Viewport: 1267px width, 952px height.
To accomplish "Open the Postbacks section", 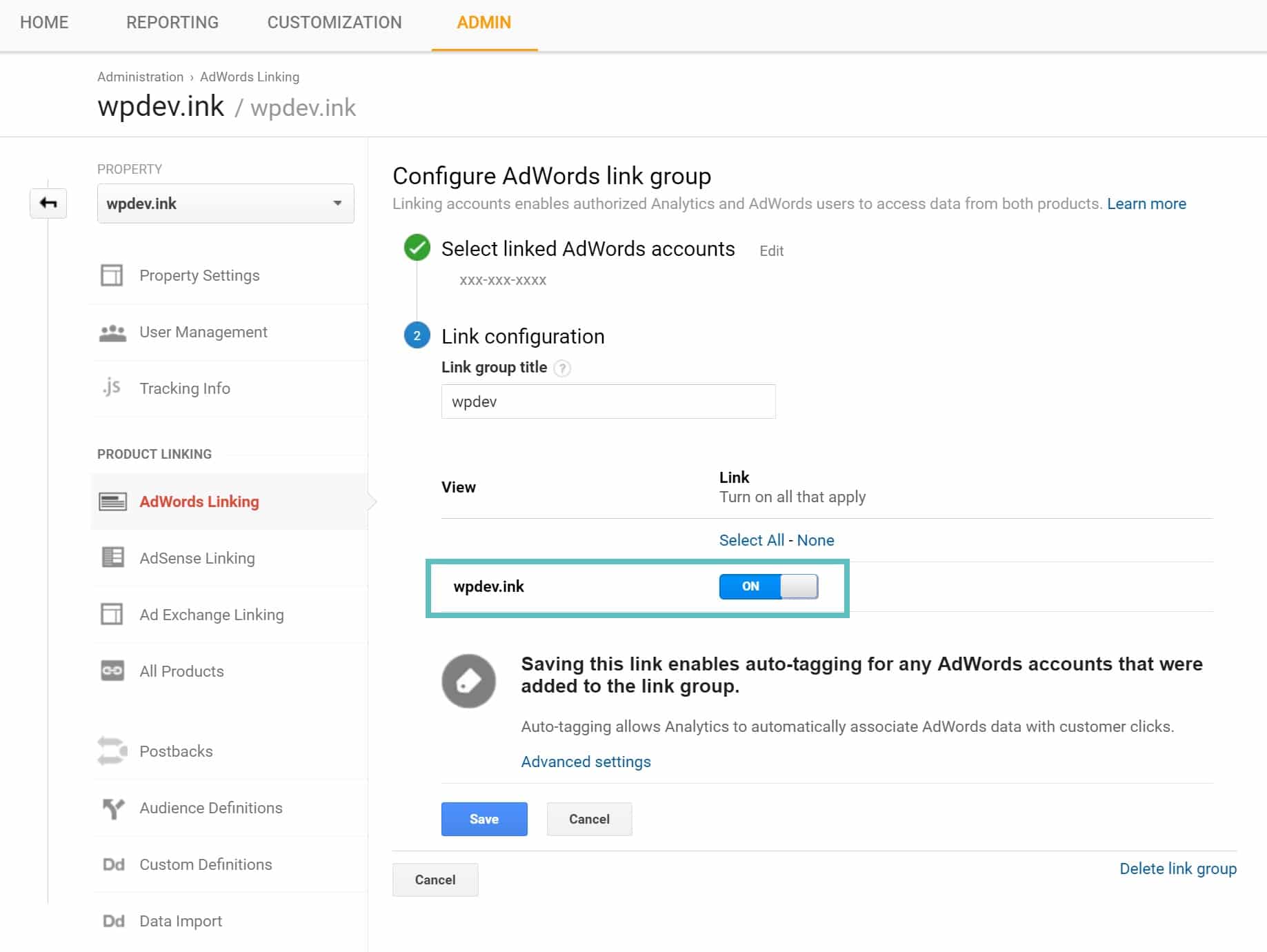I will [176, 751].
